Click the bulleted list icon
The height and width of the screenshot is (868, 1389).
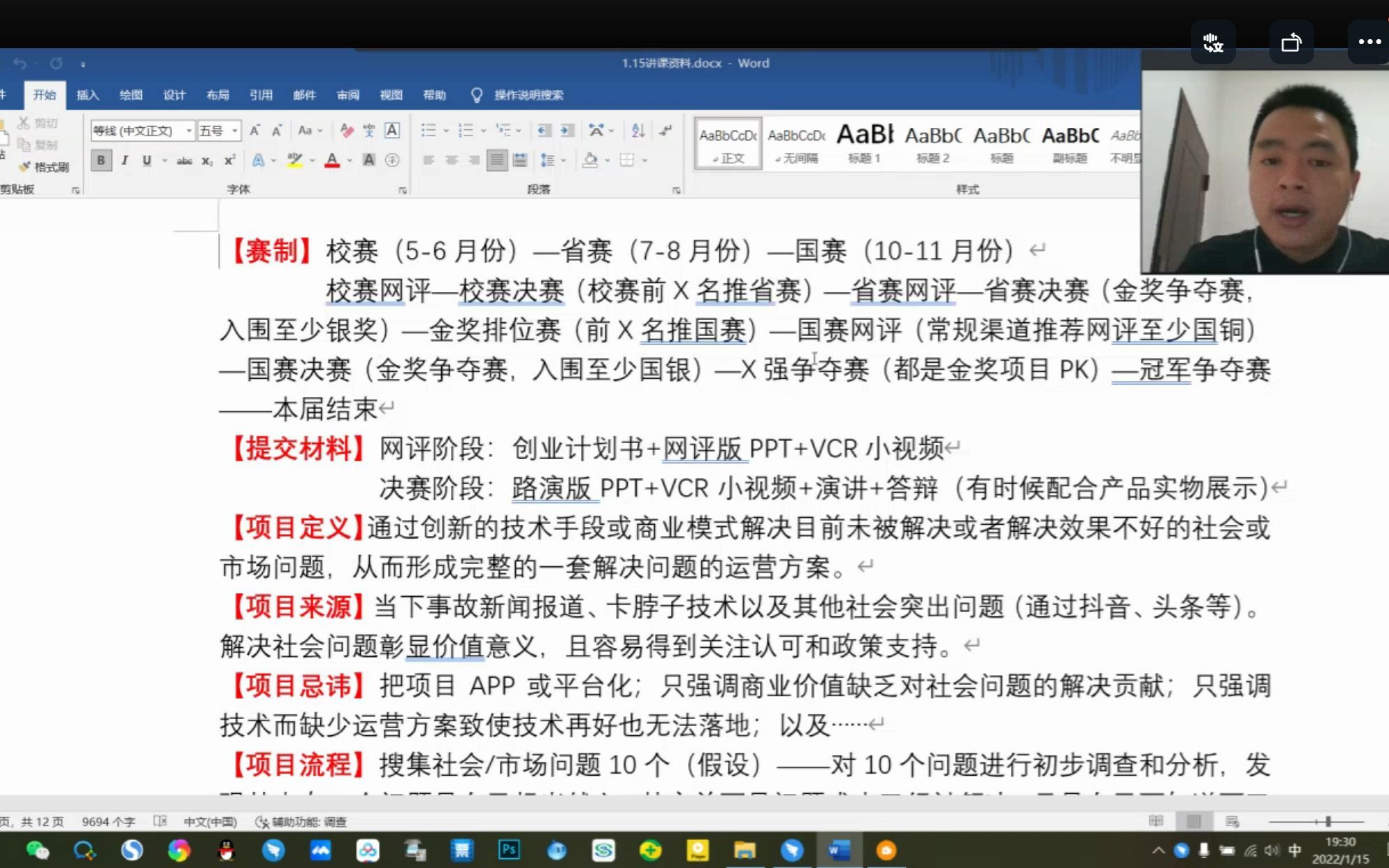[x=429, y=130]
